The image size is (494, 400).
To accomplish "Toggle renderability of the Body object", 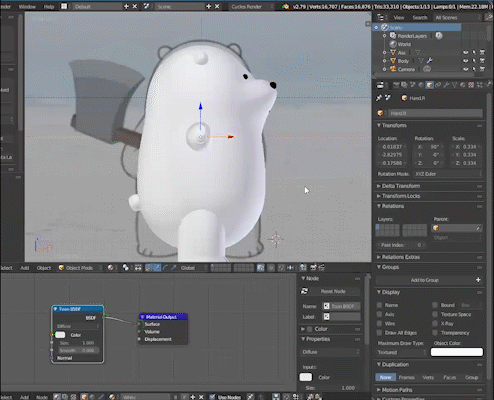I will [x=482, y=61].
